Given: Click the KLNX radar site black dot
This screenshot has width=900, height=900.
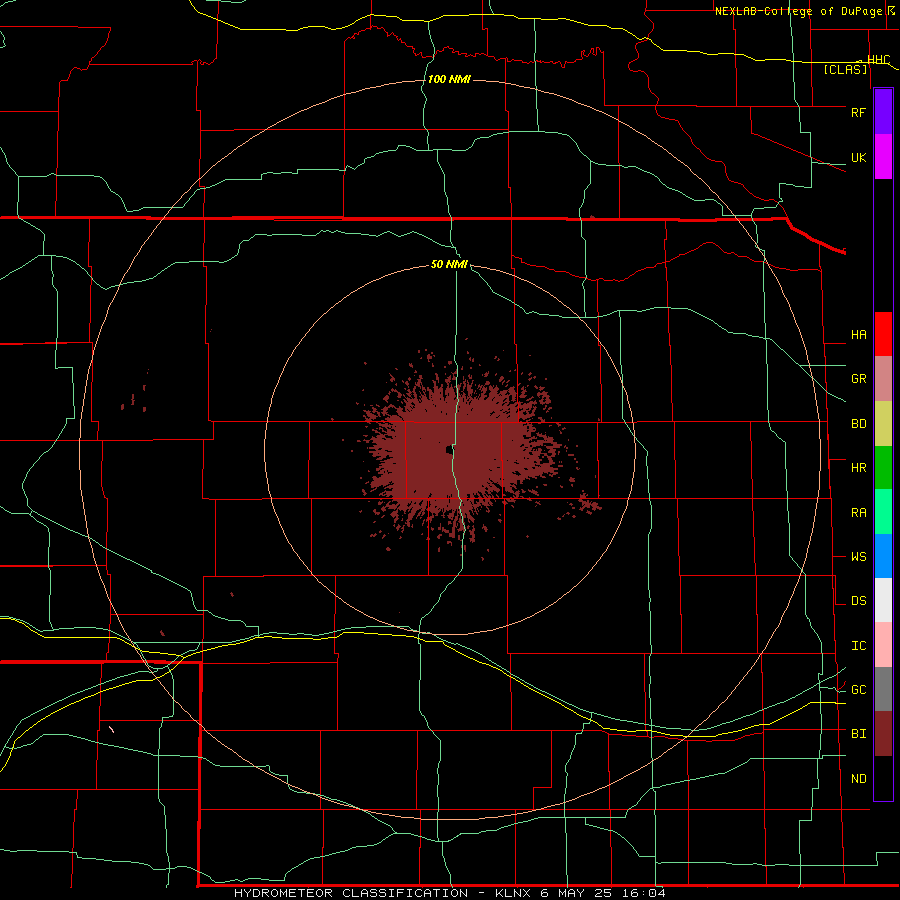Looking at the screenshot, I should pyautogui.click(x=448, y=449).
